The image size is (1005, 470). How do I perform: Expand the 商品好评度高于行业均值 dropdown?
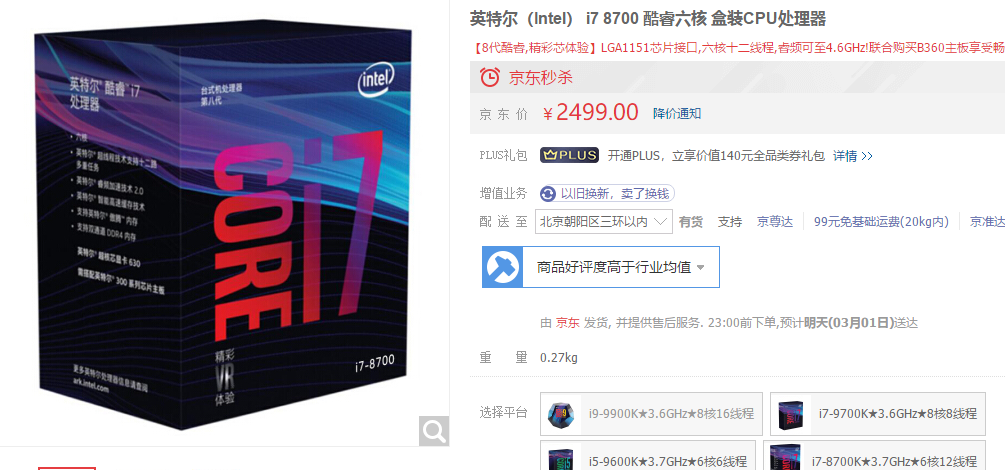tap(601, 267)
